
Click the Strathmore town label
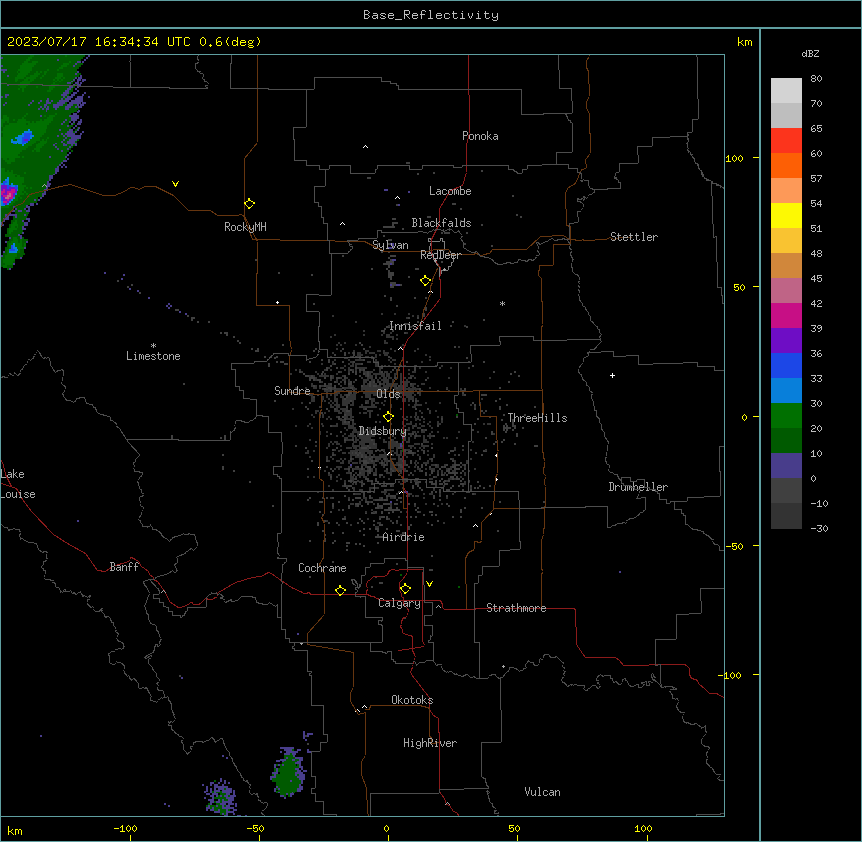(516, 608)
